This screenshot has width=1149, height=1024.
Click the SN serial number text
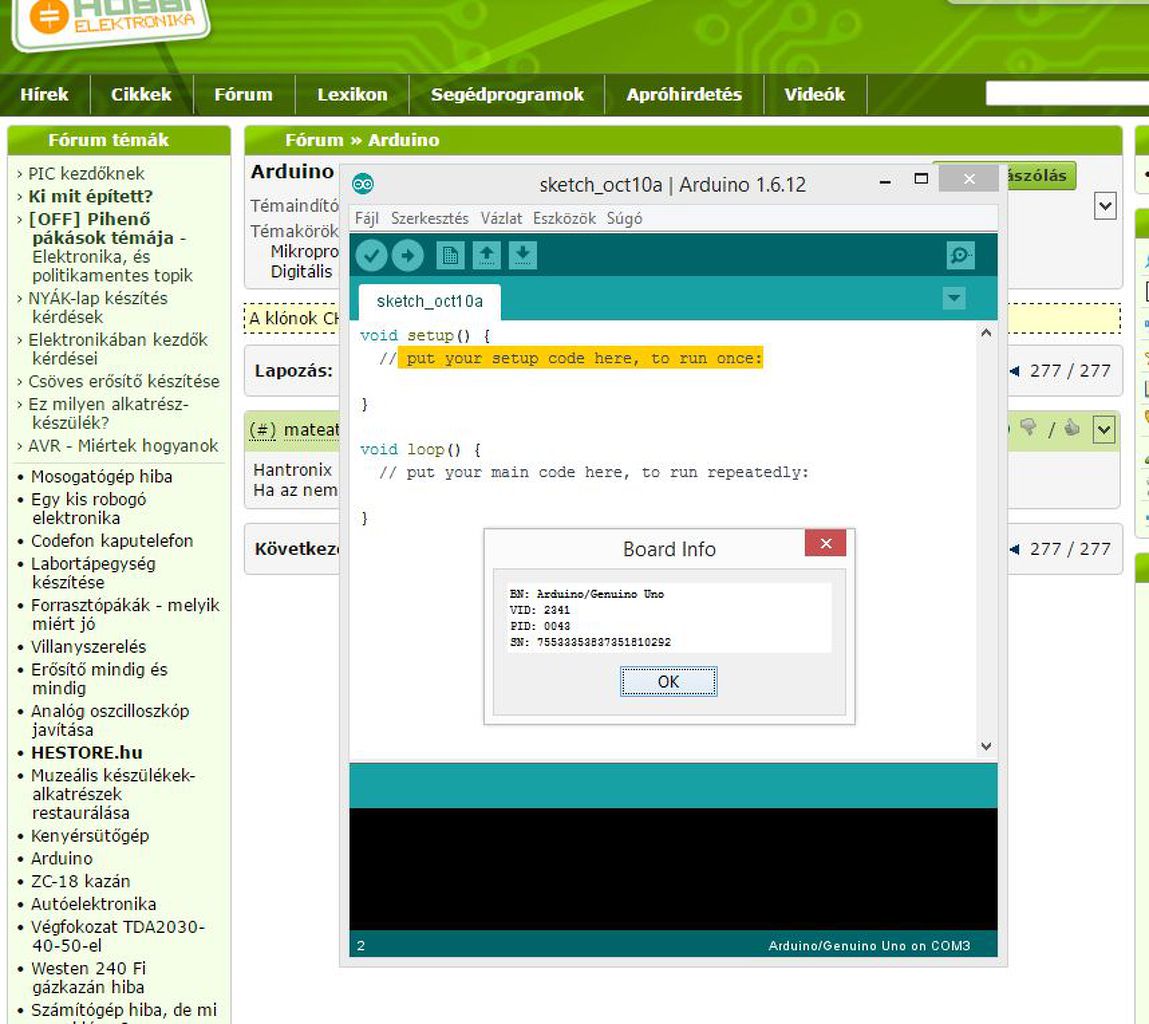click(590, 642)
